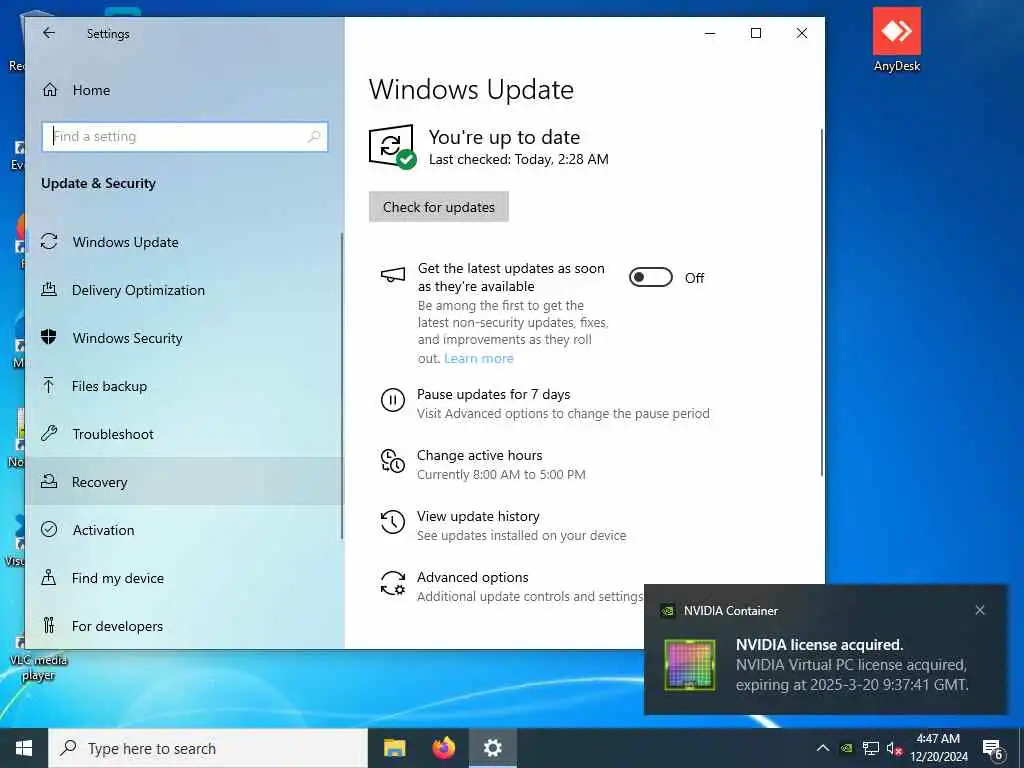Click the history clock icon
Viewport: 1024px width, 768px height.
pos(392,522)
